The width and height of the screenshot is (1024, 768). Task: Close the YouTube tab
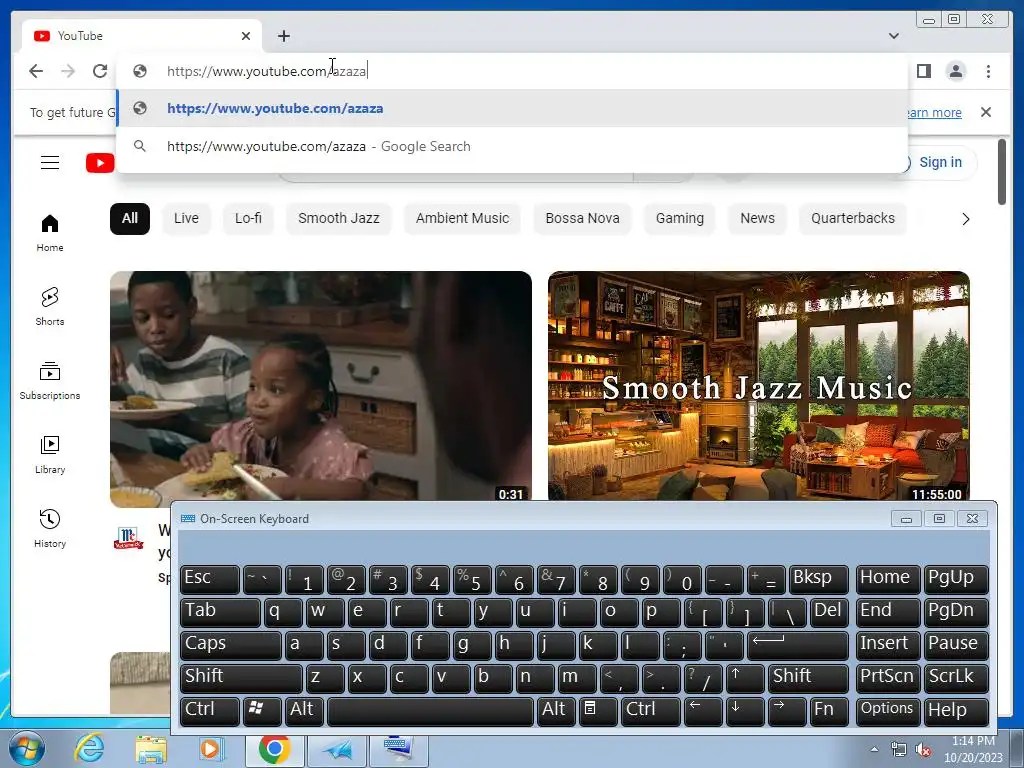(x=246, y=36)
